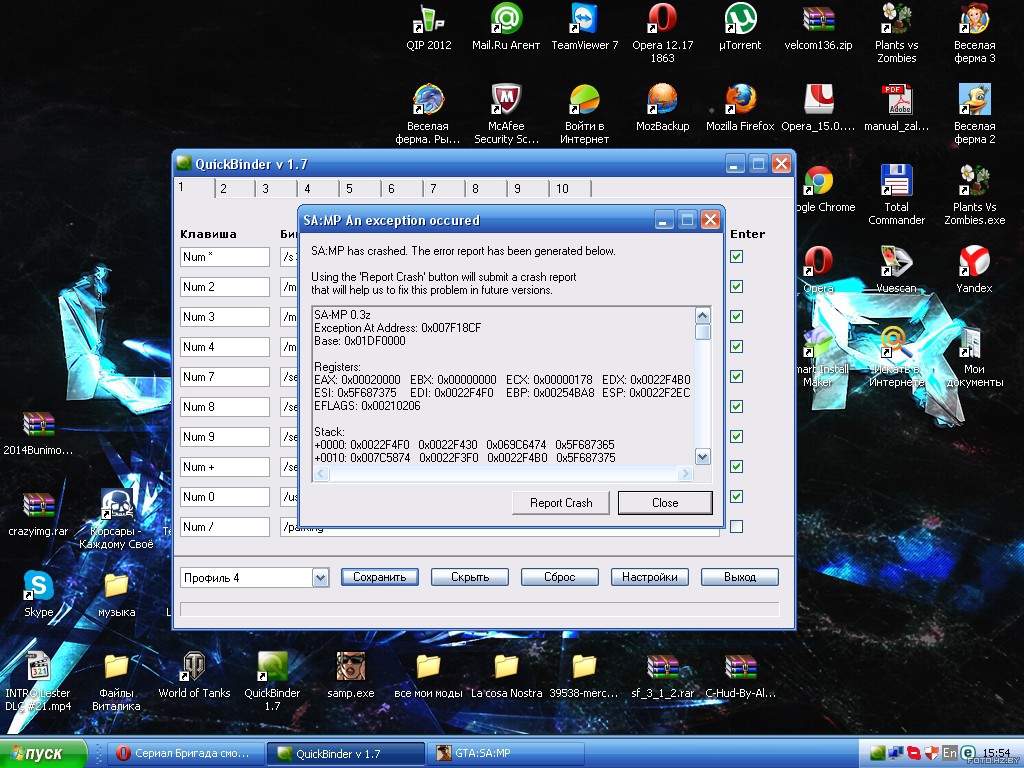Click the Скрыть button in QuickBinder
Image resolution: width=1024 pixels, height=768 pixels.
coord(470,577)
